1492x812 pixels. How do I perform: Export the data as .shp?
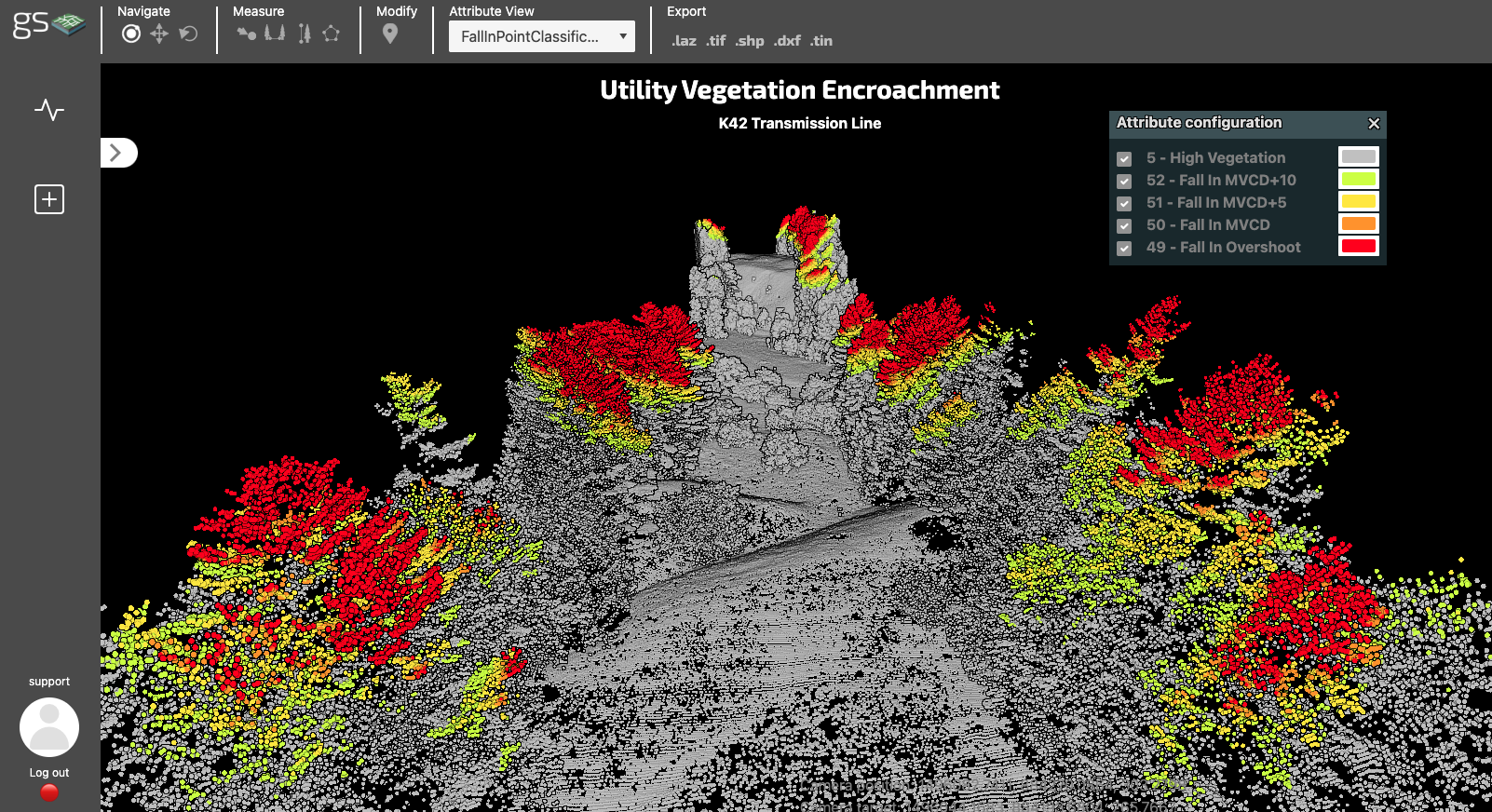(750, 41)
